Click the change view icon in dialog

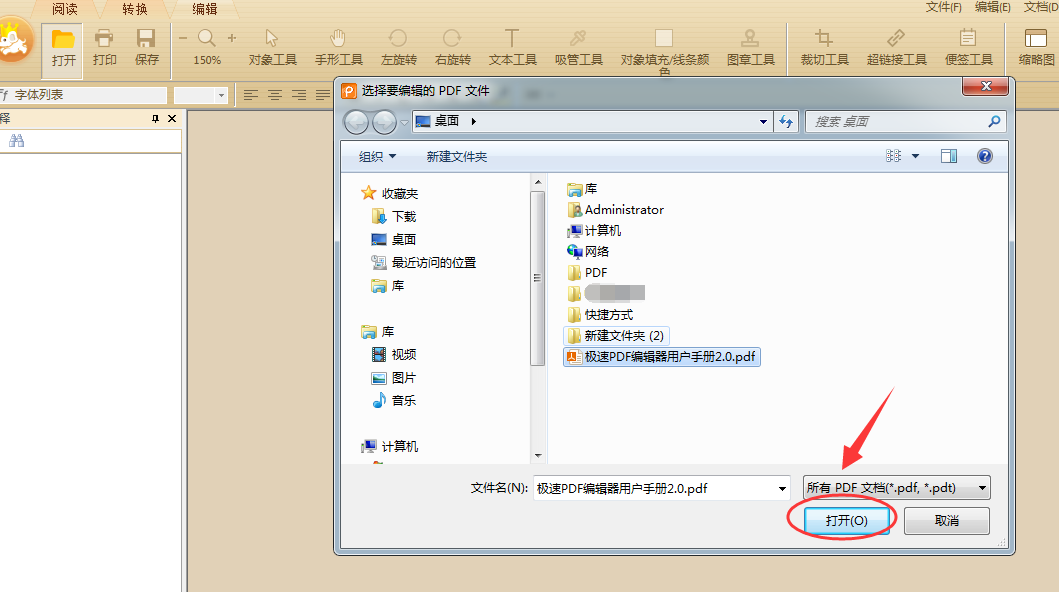click(x=894, y=157)
